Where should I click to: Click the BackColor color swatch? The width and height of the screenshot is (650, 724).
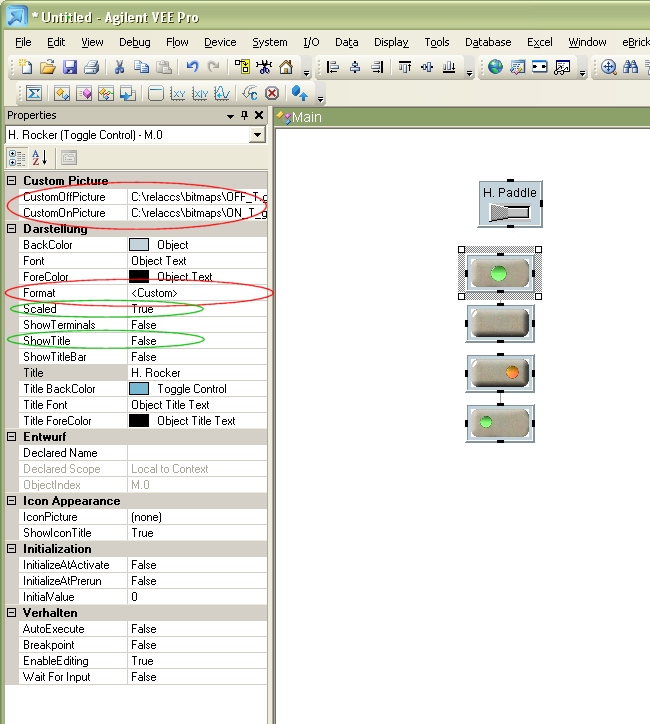140,245
